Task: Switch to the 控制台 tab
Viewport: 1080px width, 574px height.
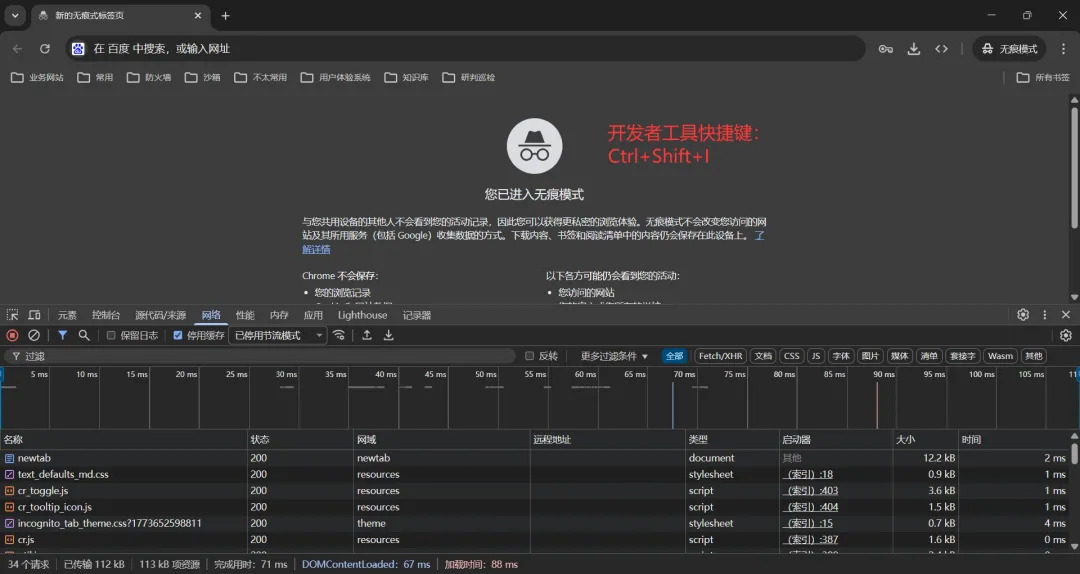Action: (105, 315)
